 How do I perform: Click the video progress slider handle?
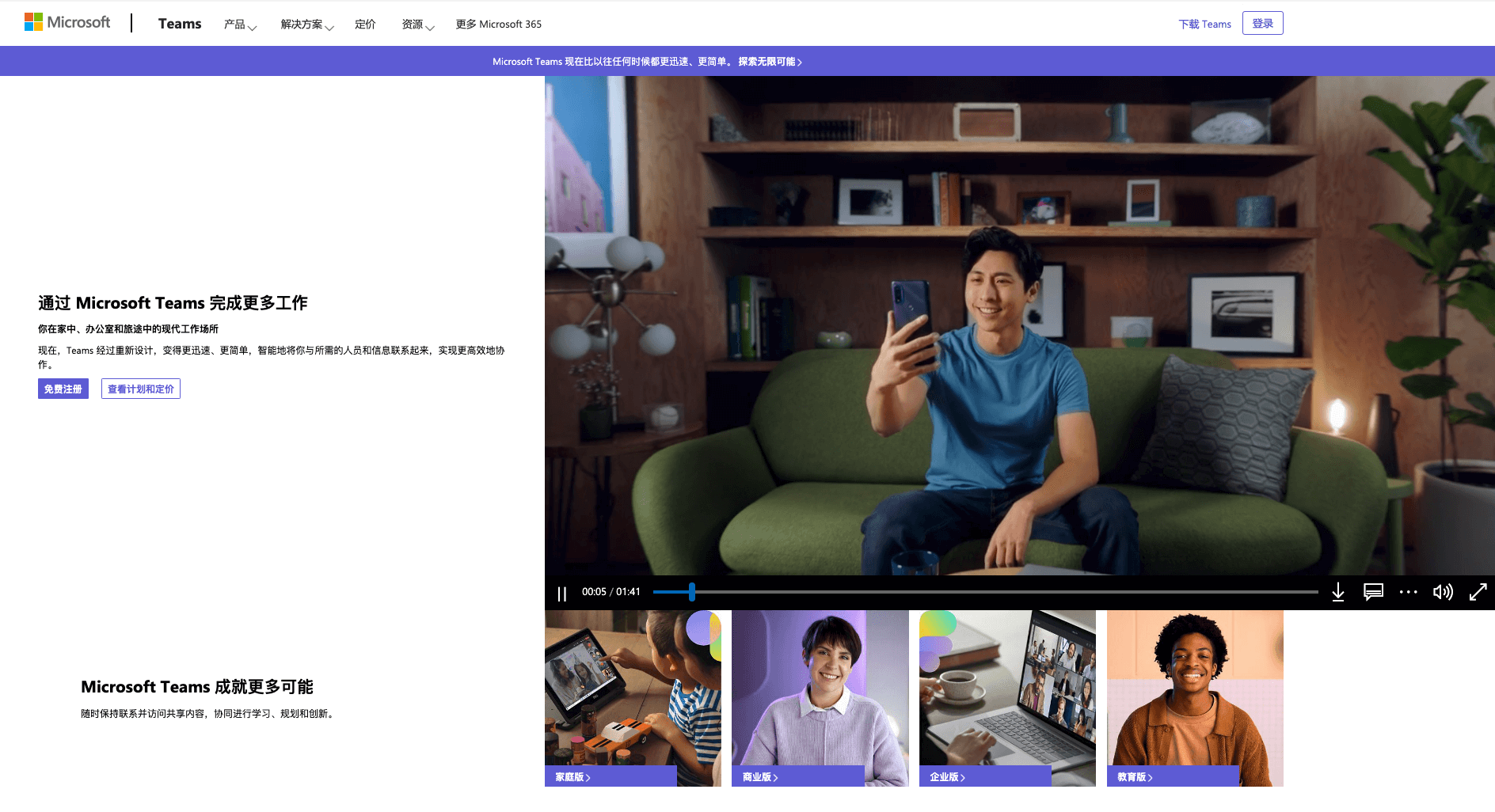[x=692, y=592]
